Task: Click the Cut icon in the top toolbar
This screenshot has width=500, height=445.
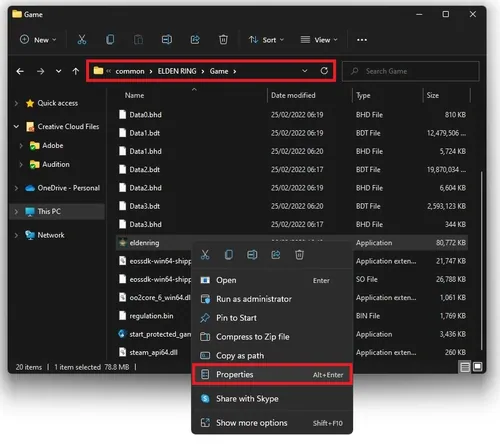Action: pyautogui.click(x=82, y=40)
